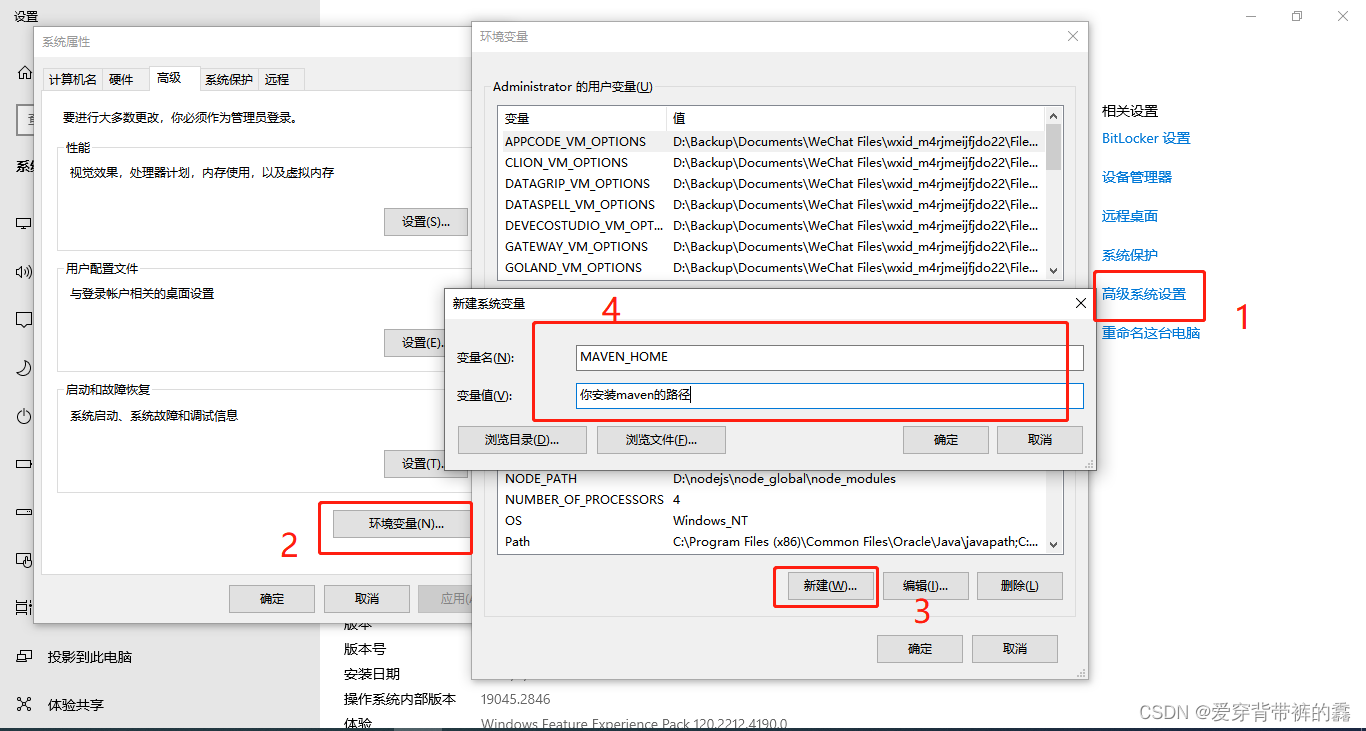This screenshot has width=1366, height=731.
Task: Select the OS system variable row
Action: pos(771,521)
